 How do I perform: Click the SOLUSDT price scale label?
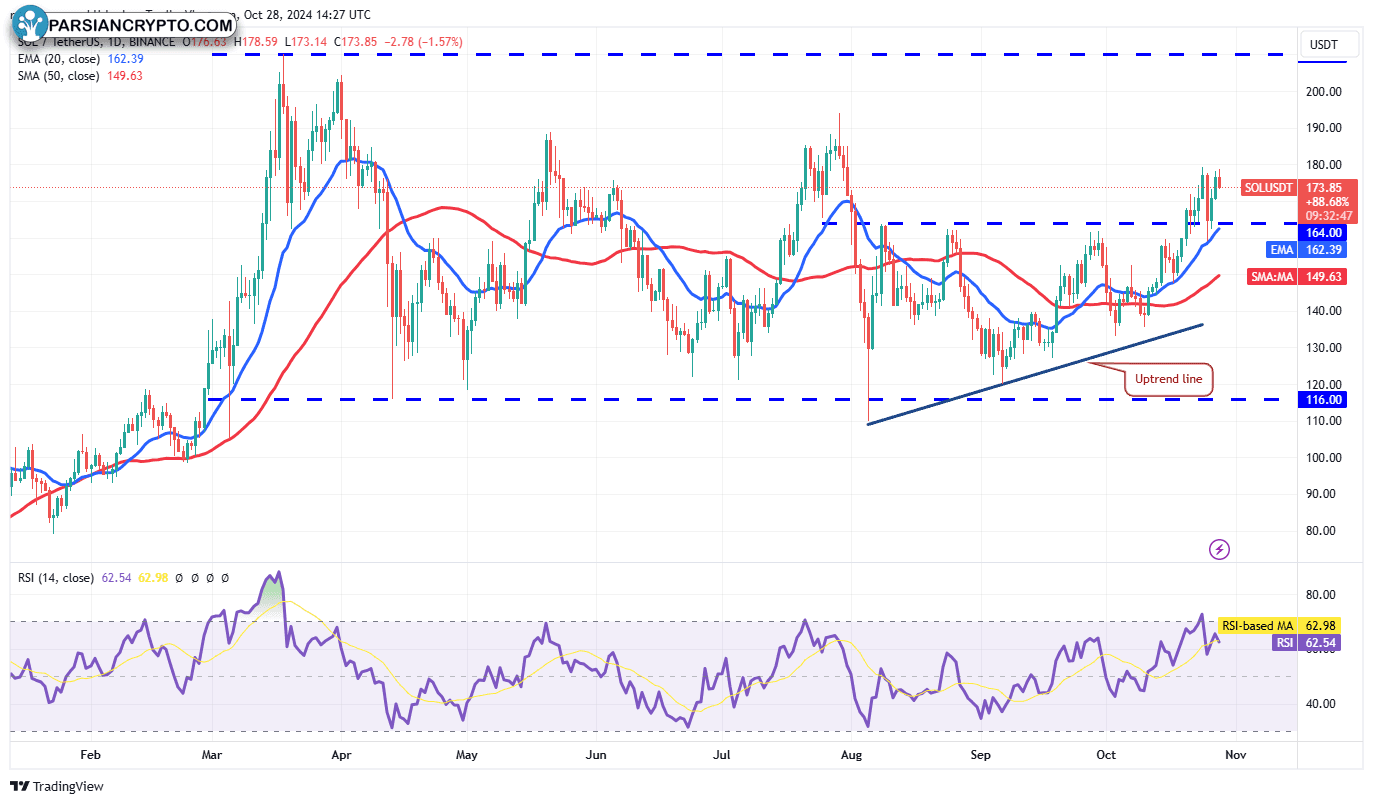click(x=1269, y=188)
